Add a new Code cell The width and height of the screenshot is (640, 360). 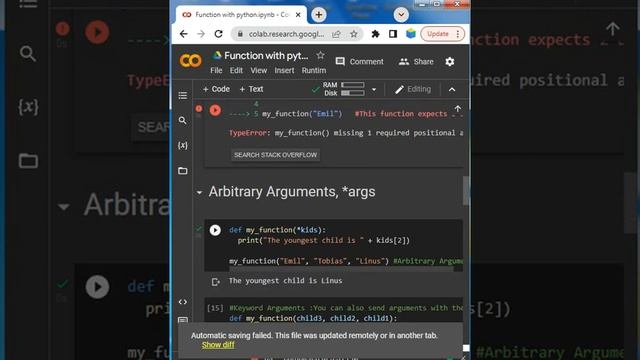[x=216, y=89]
